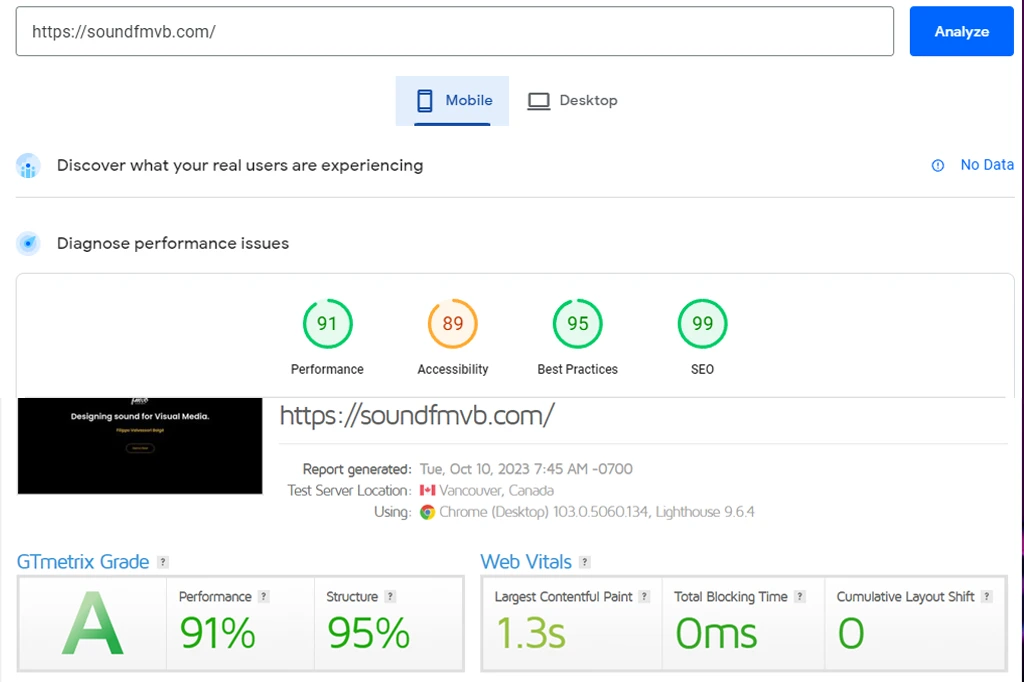Click the Accessibility gauge showing 89

pos(452,323)
